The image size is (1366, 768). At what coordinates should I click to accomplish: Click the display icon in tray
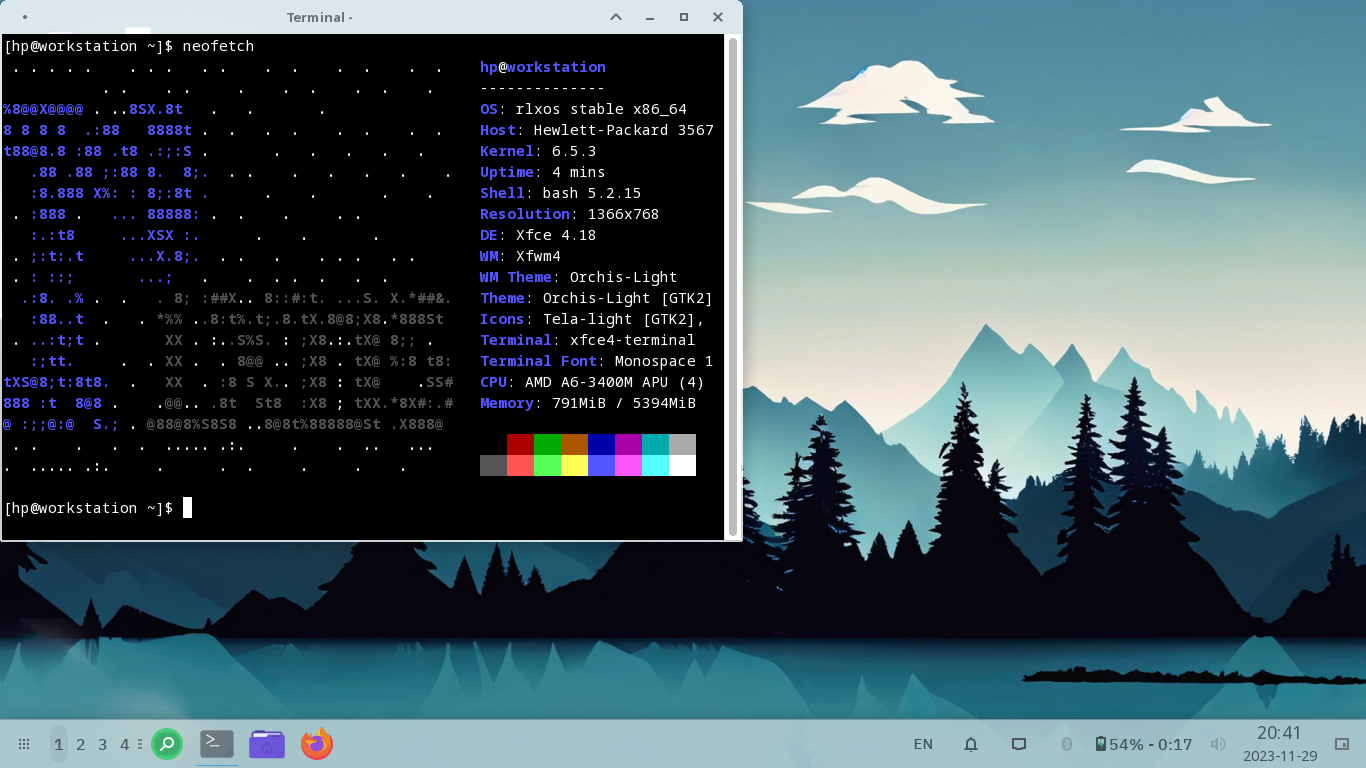pyautogui.click(x=1019, y=744)
